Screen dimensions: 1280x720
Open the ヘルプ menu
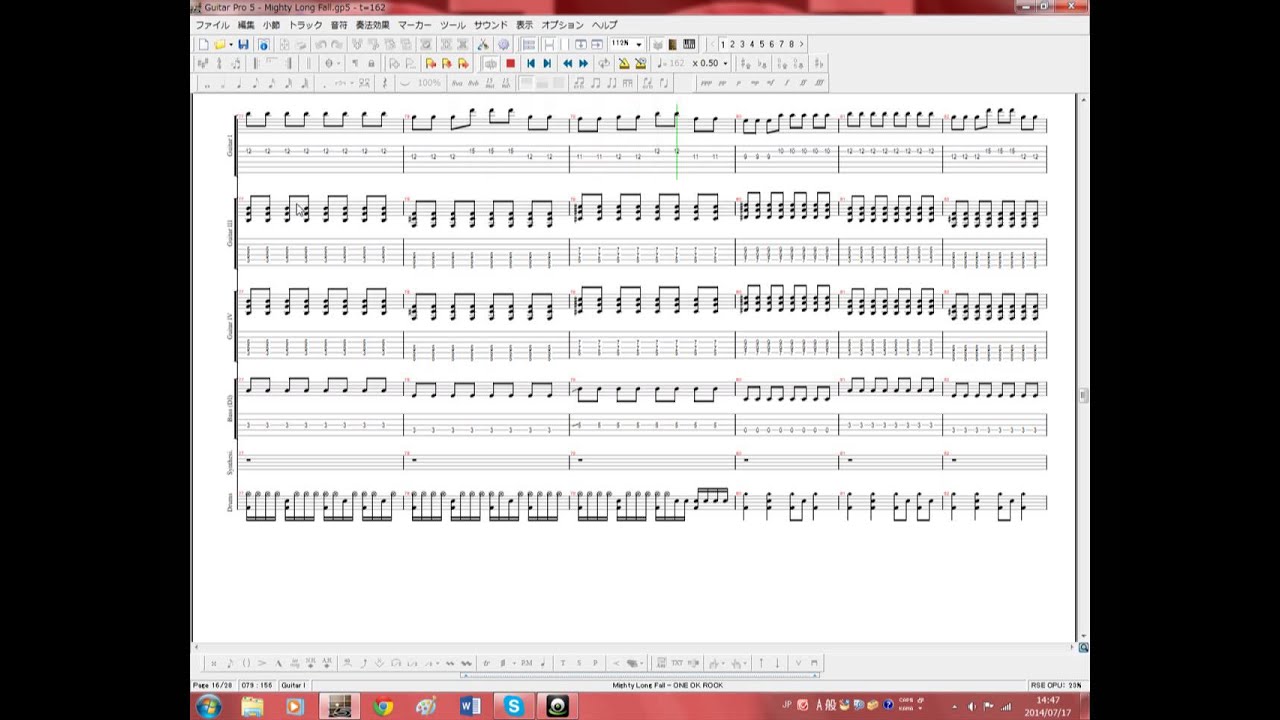click(x=604, y=25)
